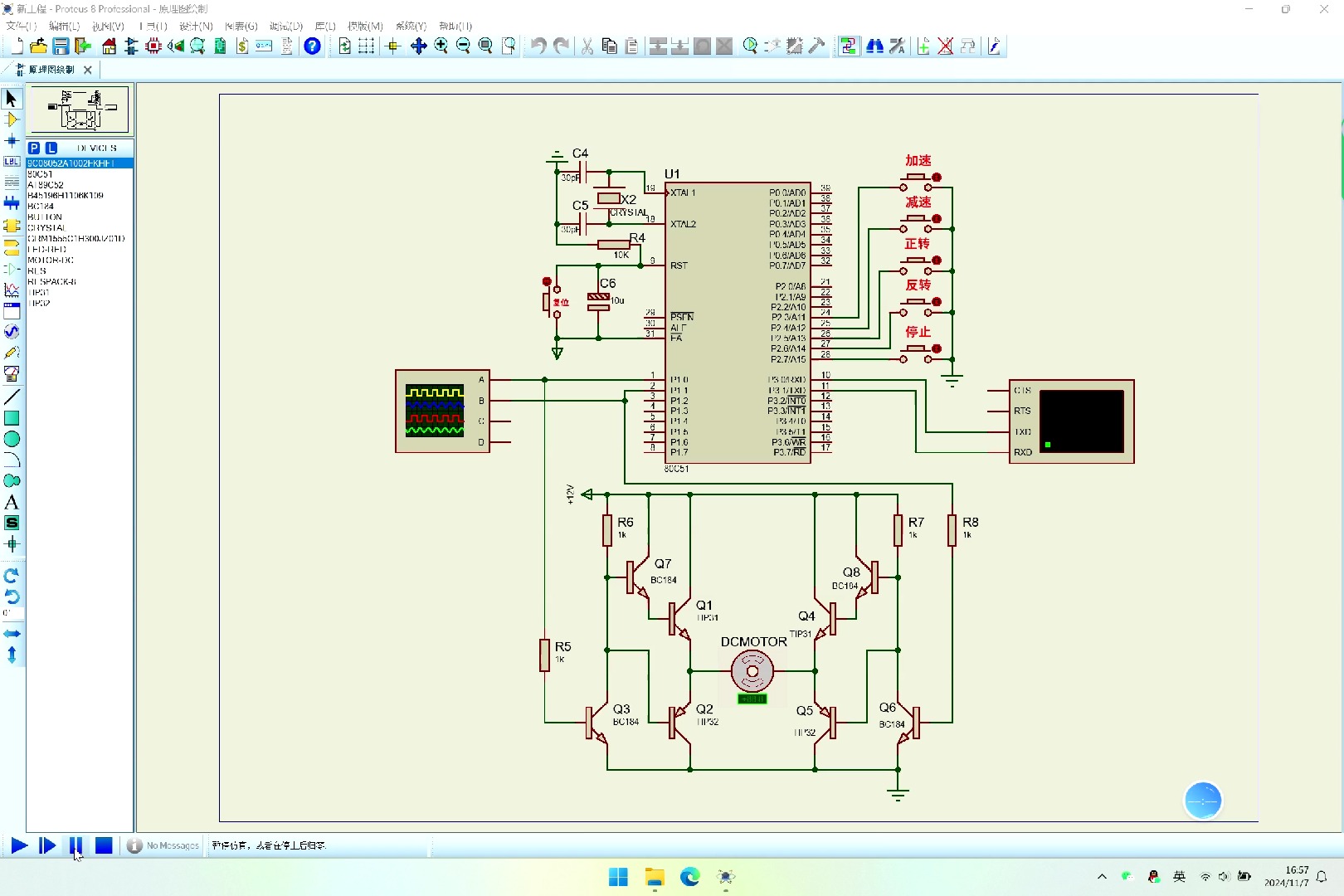Rotate clockwise using the rotate icon
The width and height of the screenshot is (1344, 896).
tap(12, 575)
